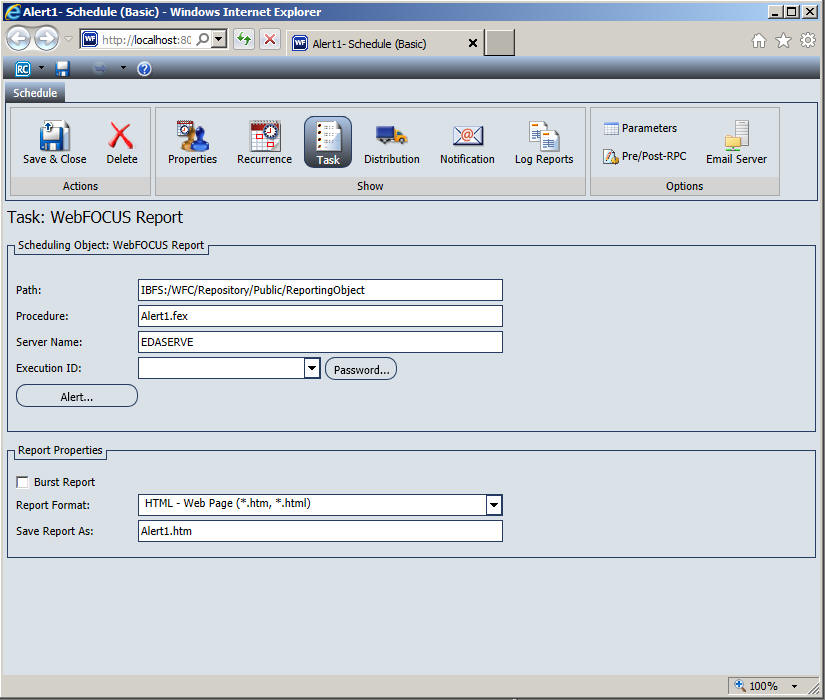The width and height of the screenshot is (825, 700).
Task: Click the grayed undo/redo arrows toolbar icon
Action: click(99, 69)
